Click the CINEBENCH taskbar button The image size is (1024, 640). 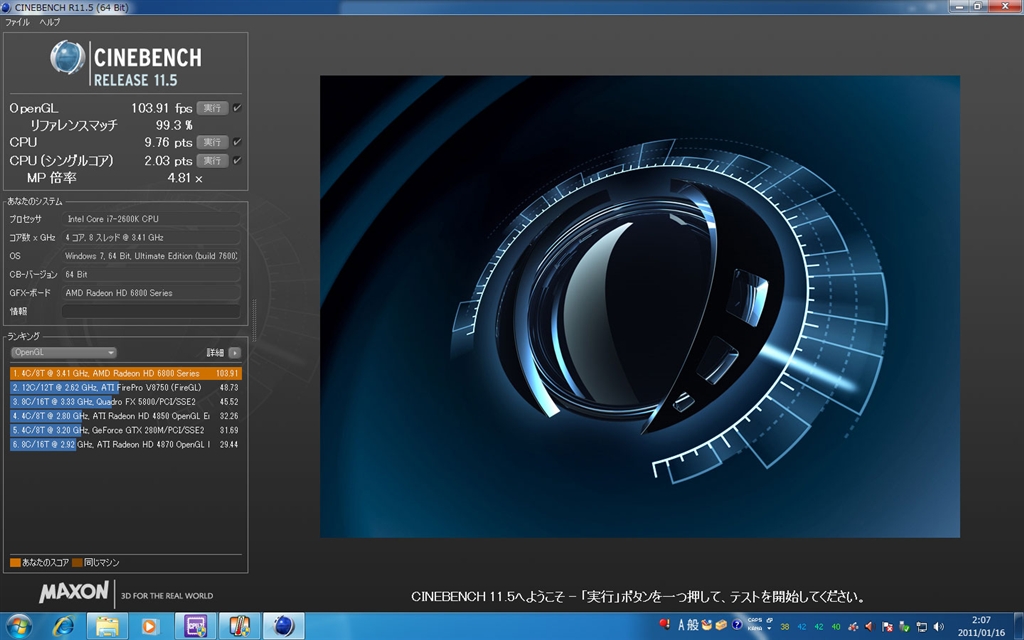pos(283,626)
